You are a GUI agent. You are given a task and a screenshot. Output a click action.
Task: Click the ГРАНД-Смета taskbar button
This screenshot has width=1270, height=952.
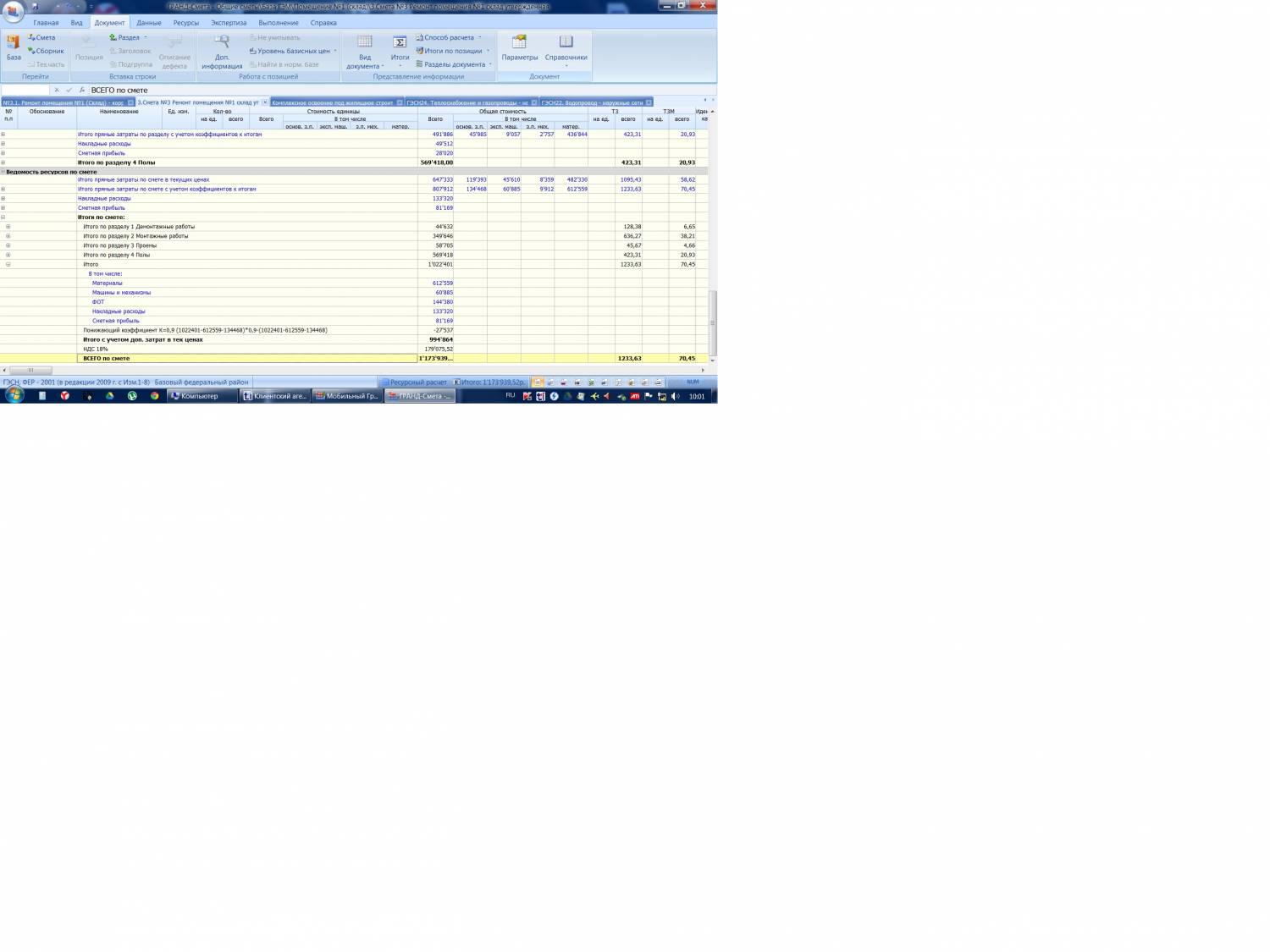pos(420,396)
